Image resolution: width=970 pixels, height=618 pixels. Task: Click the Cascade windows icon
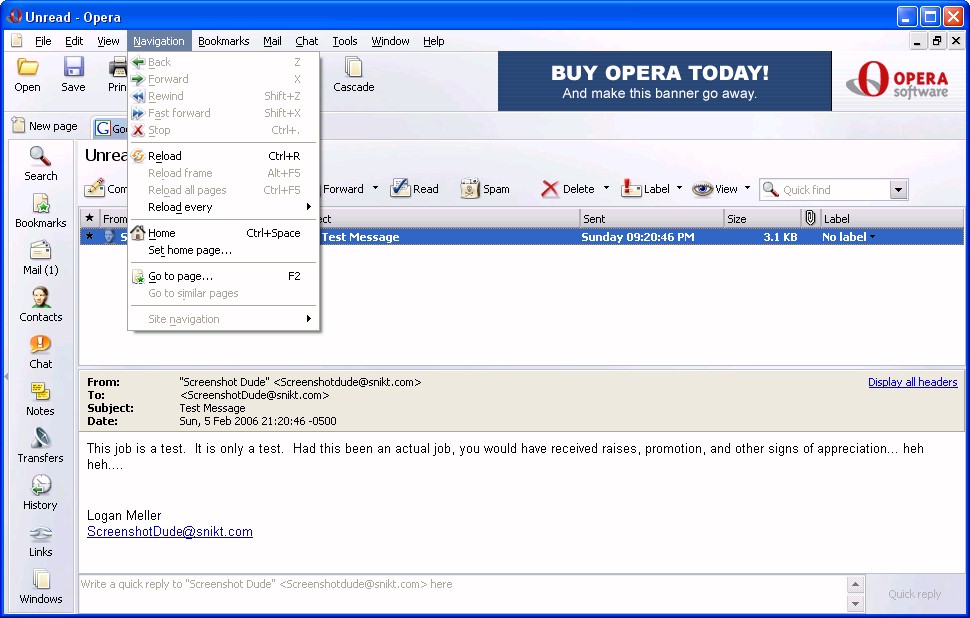(x=353, y=75)
